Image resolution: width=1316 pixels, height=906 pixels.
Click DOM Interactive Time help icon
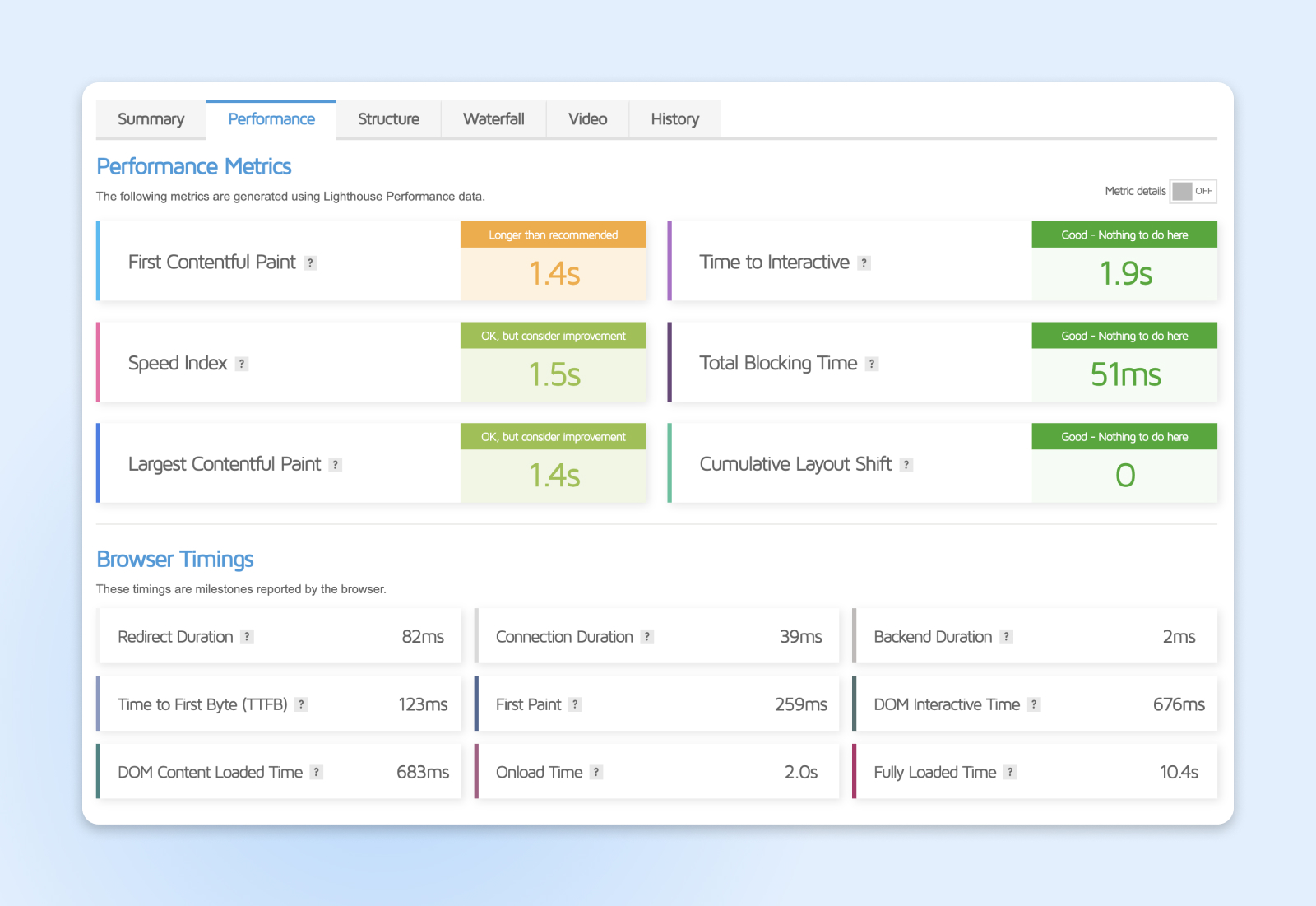pos(1034,704)
